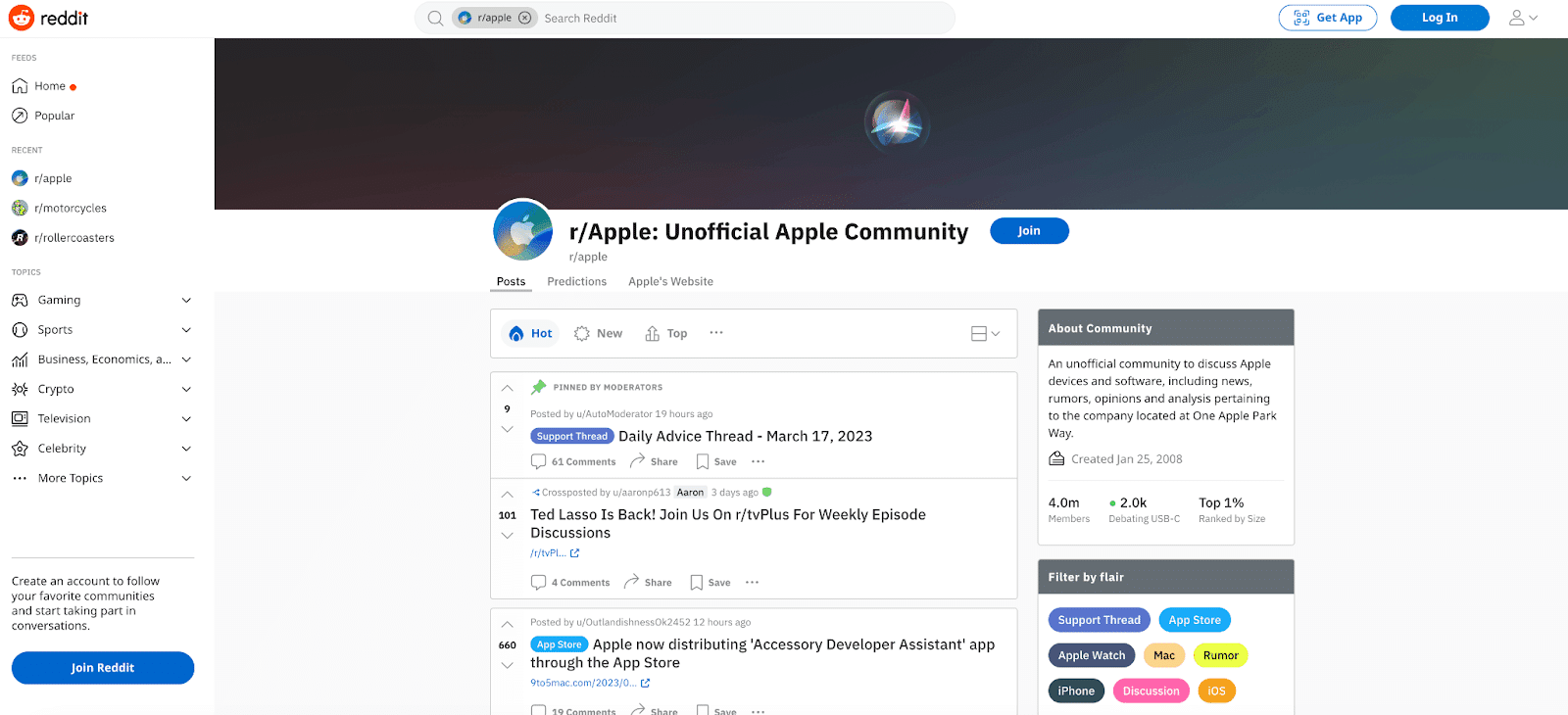
Task: Open user u/aaronp613 profile
Action: [642, 493]
